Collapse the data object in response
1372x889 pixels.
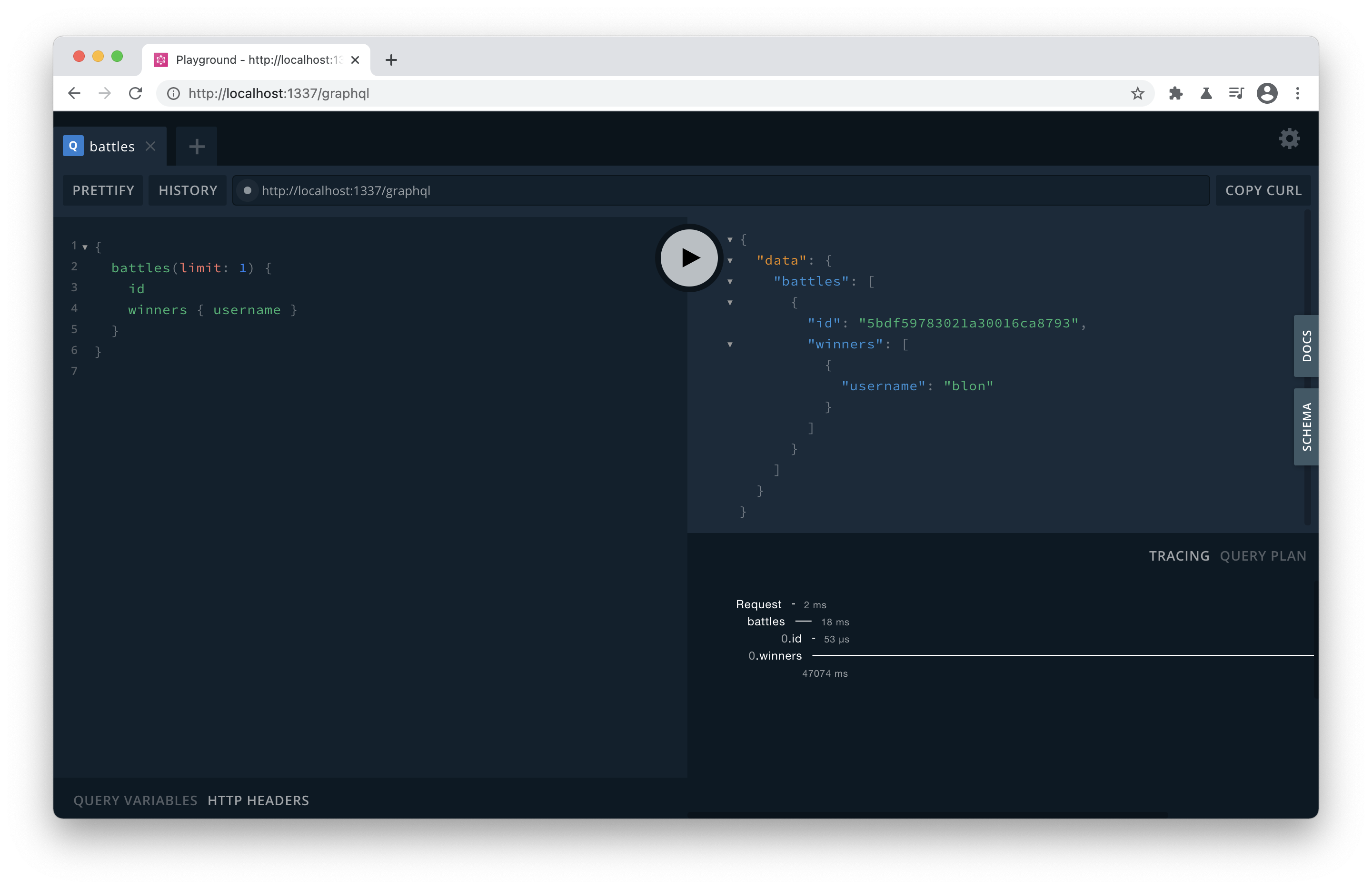(x=730, y=261)
